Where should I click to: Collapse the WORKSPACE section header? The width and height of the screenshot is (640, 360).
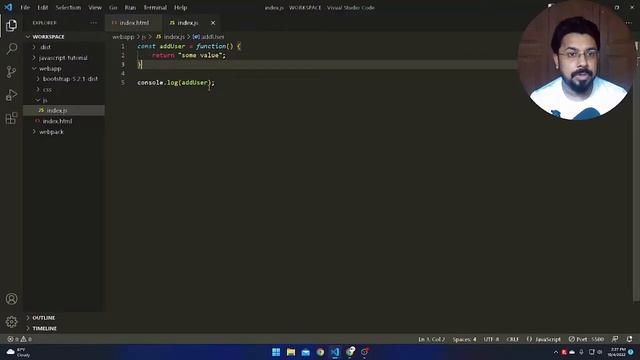click(64, 37)
